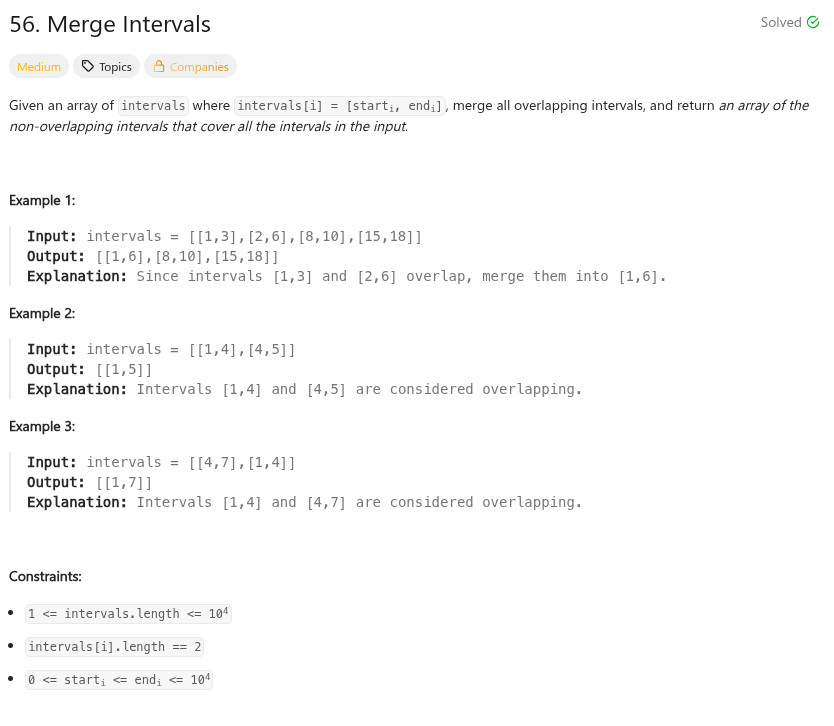
Task: Click the 'intervals[i].length == 2' constraint
Action: 115,647
